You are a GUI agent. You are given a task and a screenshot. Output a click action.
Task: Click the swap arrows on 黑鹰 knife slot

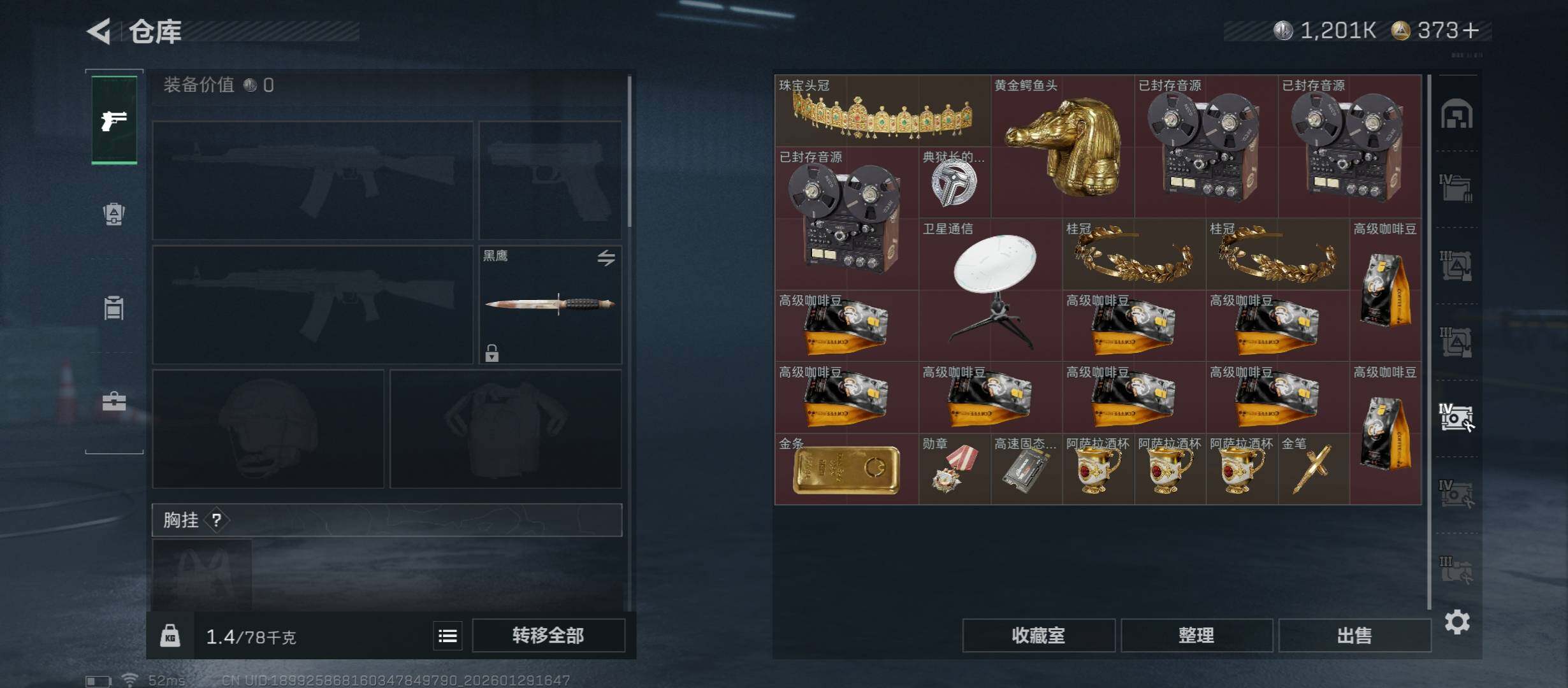pos(606,258)
